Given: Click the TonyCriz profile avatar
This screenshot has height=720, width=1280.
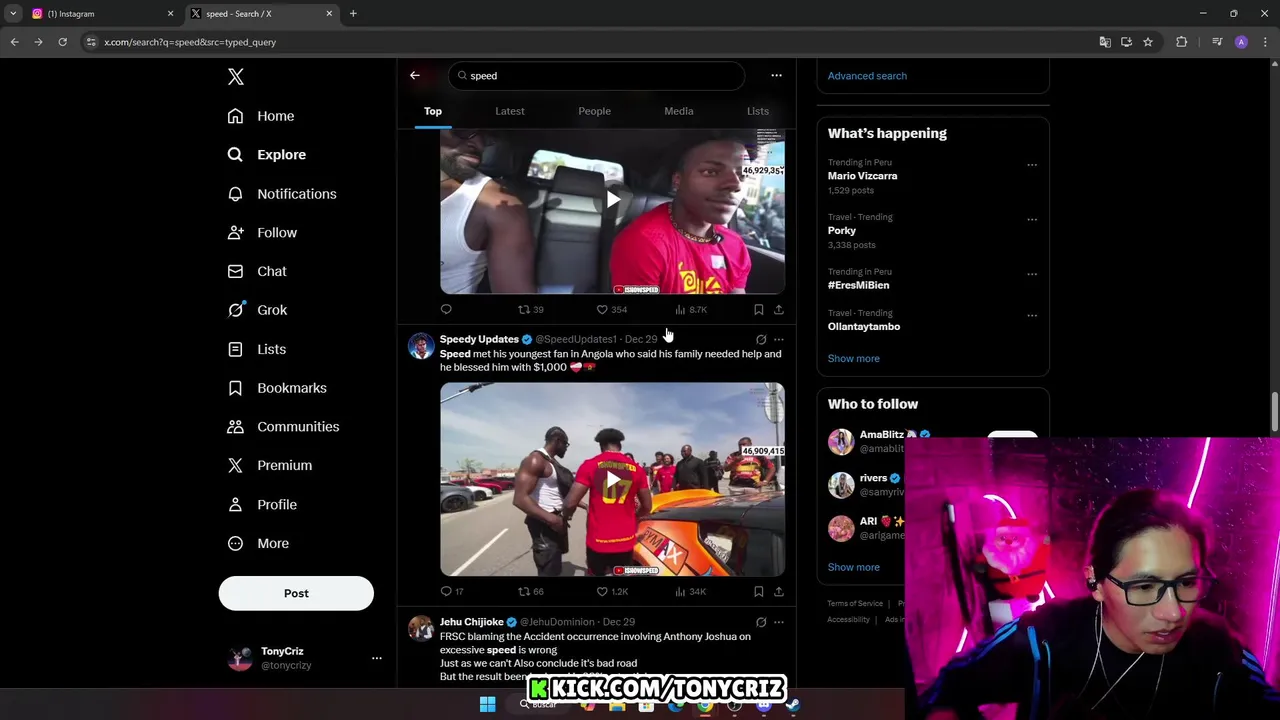Looking at the screenshot, I should click(240, 658).
